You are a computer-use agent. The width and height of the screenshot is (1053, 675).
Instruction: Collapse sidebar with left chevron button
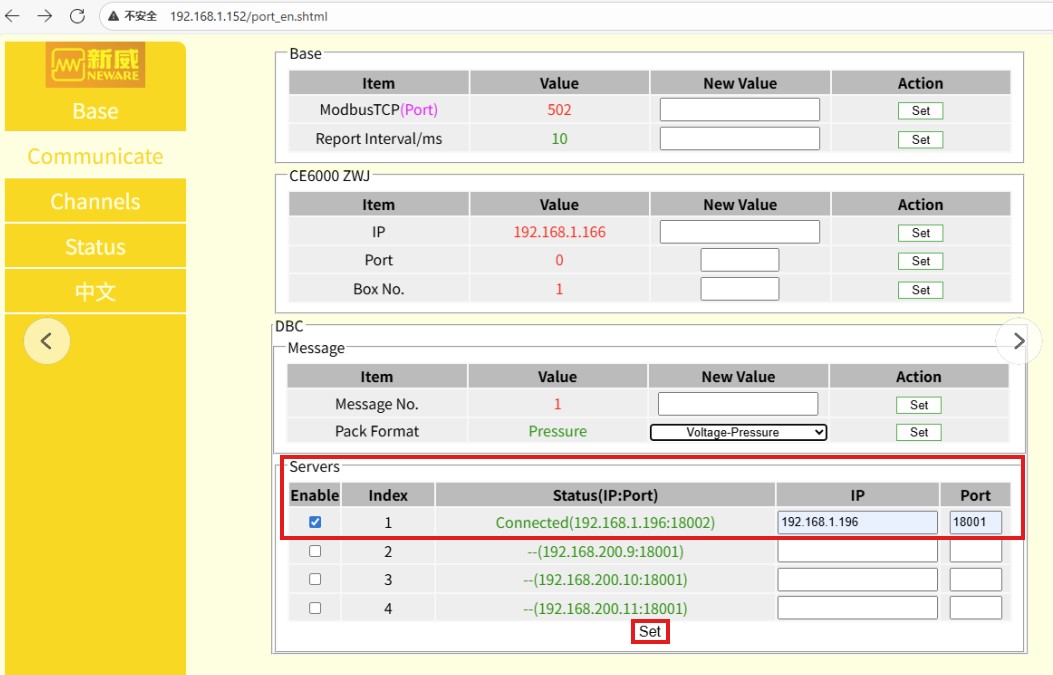pyautogui.click(x=47, y=341)
